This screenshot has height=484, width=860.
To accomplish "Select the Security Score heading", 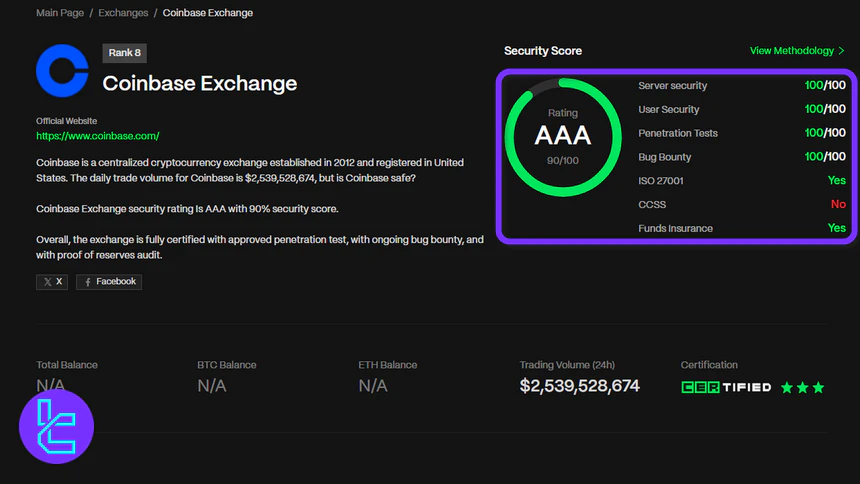I will point(543,50).
